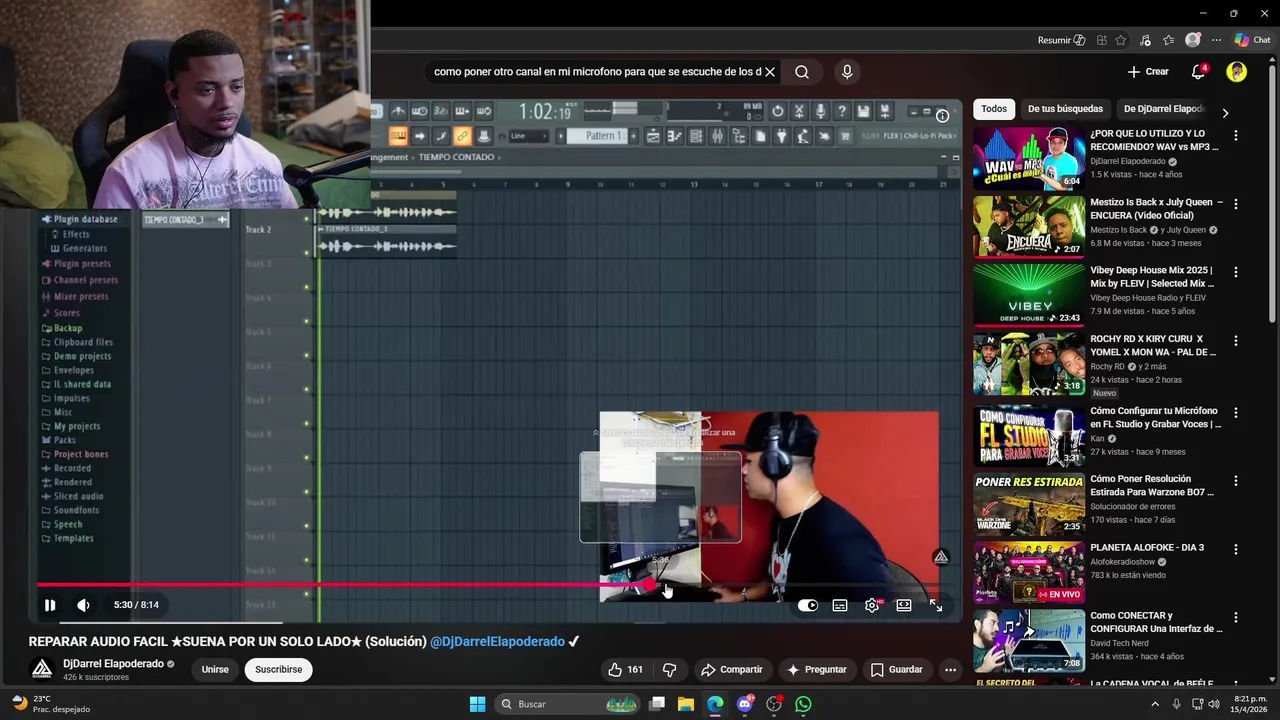Open the Como CONECTAR y CONFIGURAR Interfaz title
Viewport: 1280px width, 720px height.
(x=1156, y=622)
